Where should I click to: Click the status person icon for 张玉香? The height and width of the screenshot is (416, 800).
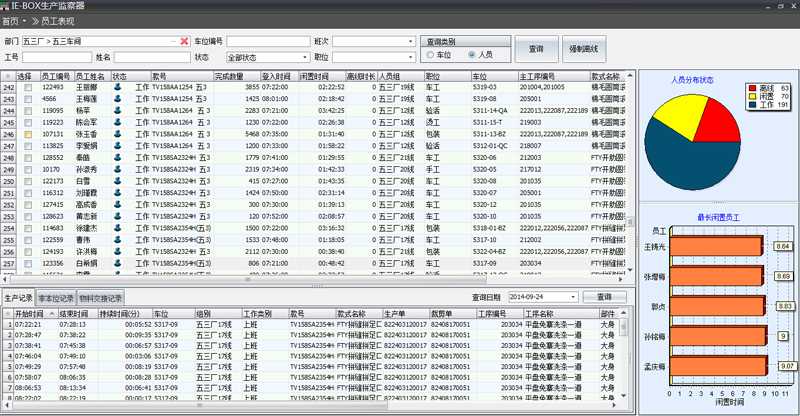(117, 134)
